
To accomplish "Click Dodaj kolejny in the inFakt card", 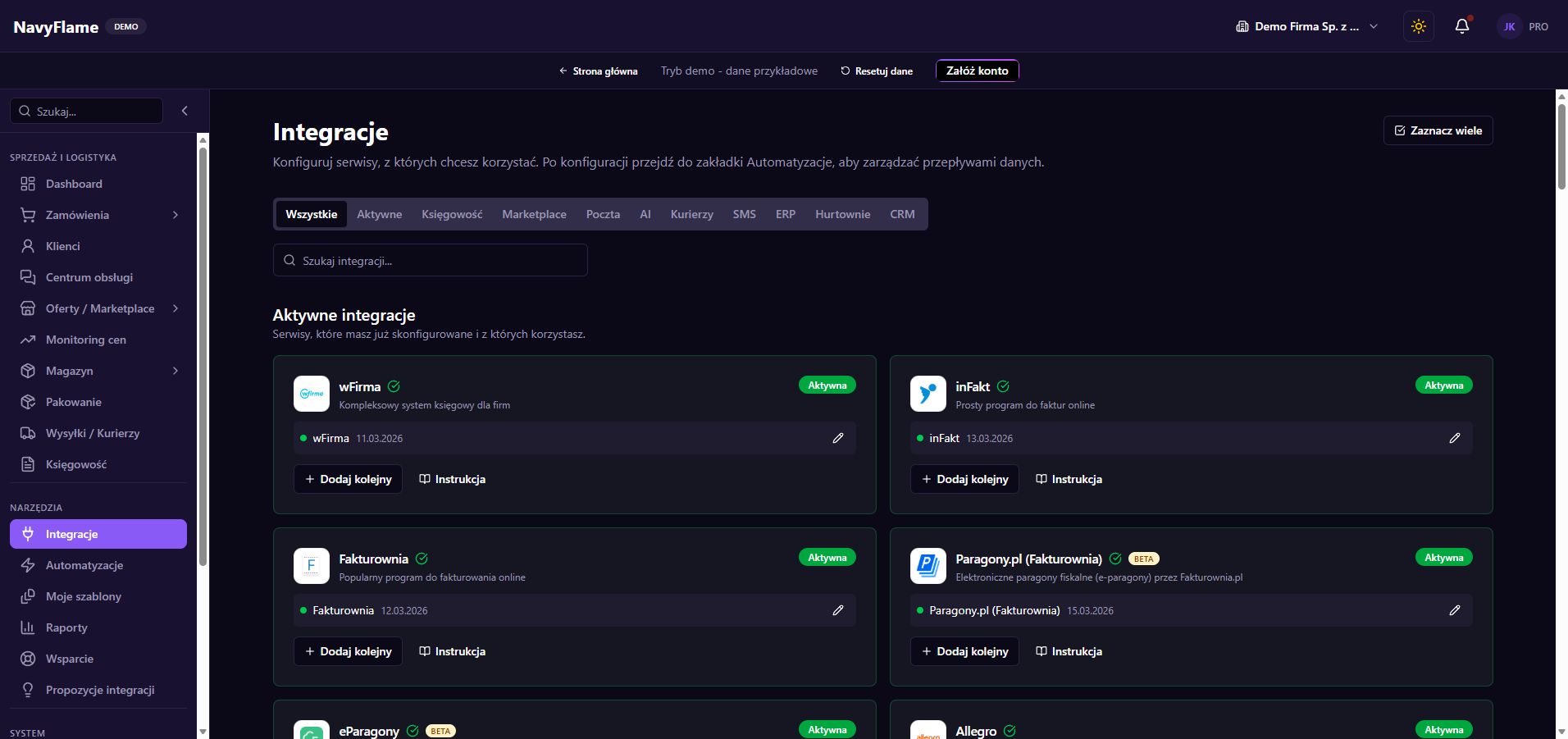I will [x=964, y=479].
